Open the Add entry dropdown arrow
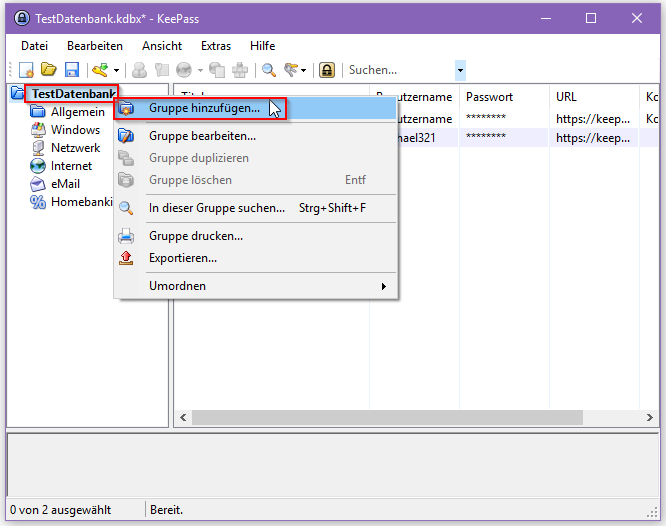 tap(116, 71)
